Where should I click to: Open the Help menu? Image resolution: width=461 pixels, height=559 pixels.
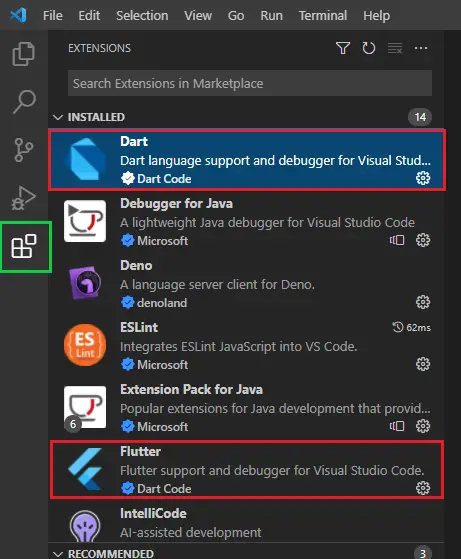point(377,16)
